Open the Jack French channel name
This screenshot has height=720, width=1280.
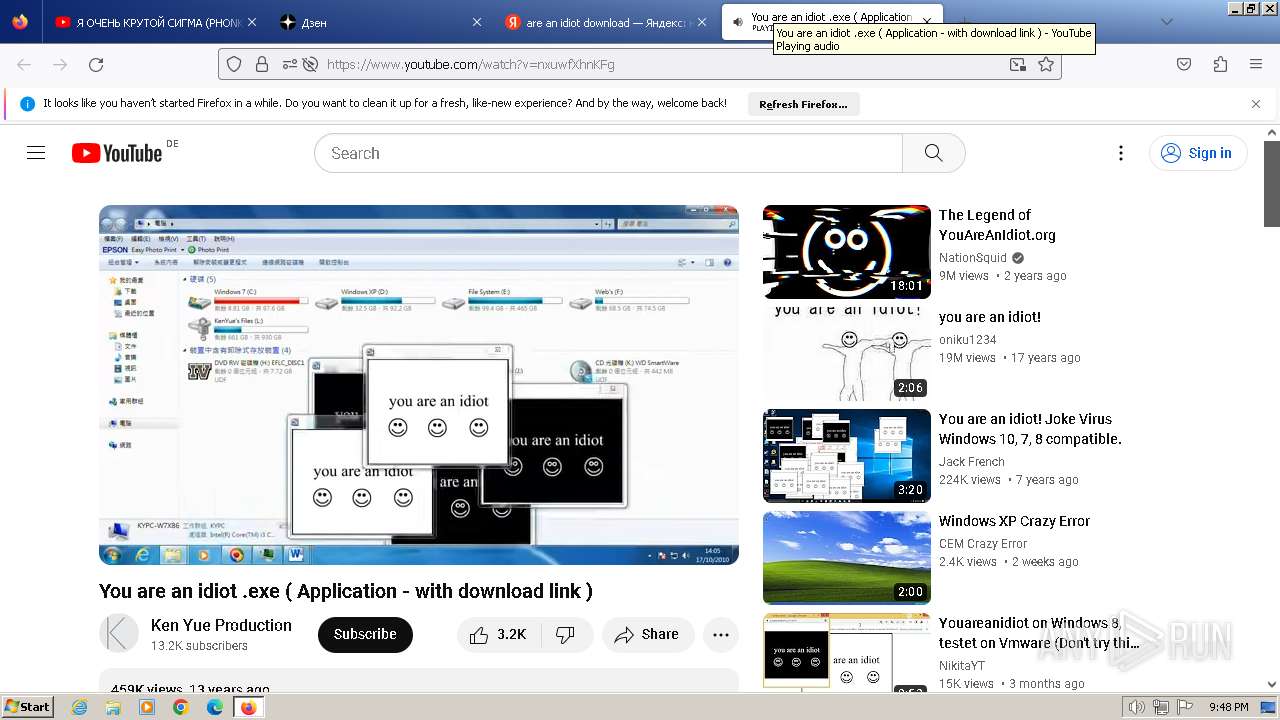coord(971,461)
